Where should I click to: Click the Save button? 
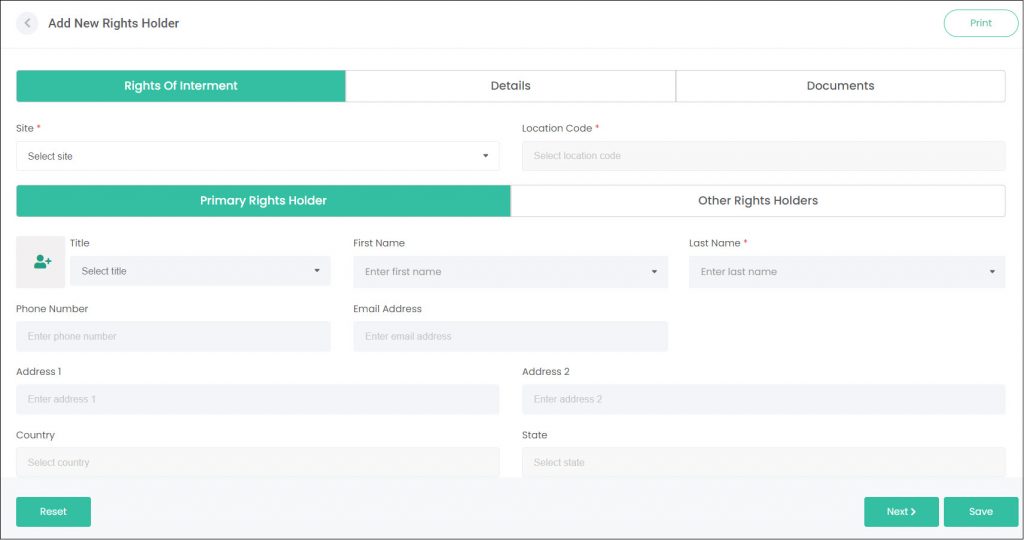[980, 512]
